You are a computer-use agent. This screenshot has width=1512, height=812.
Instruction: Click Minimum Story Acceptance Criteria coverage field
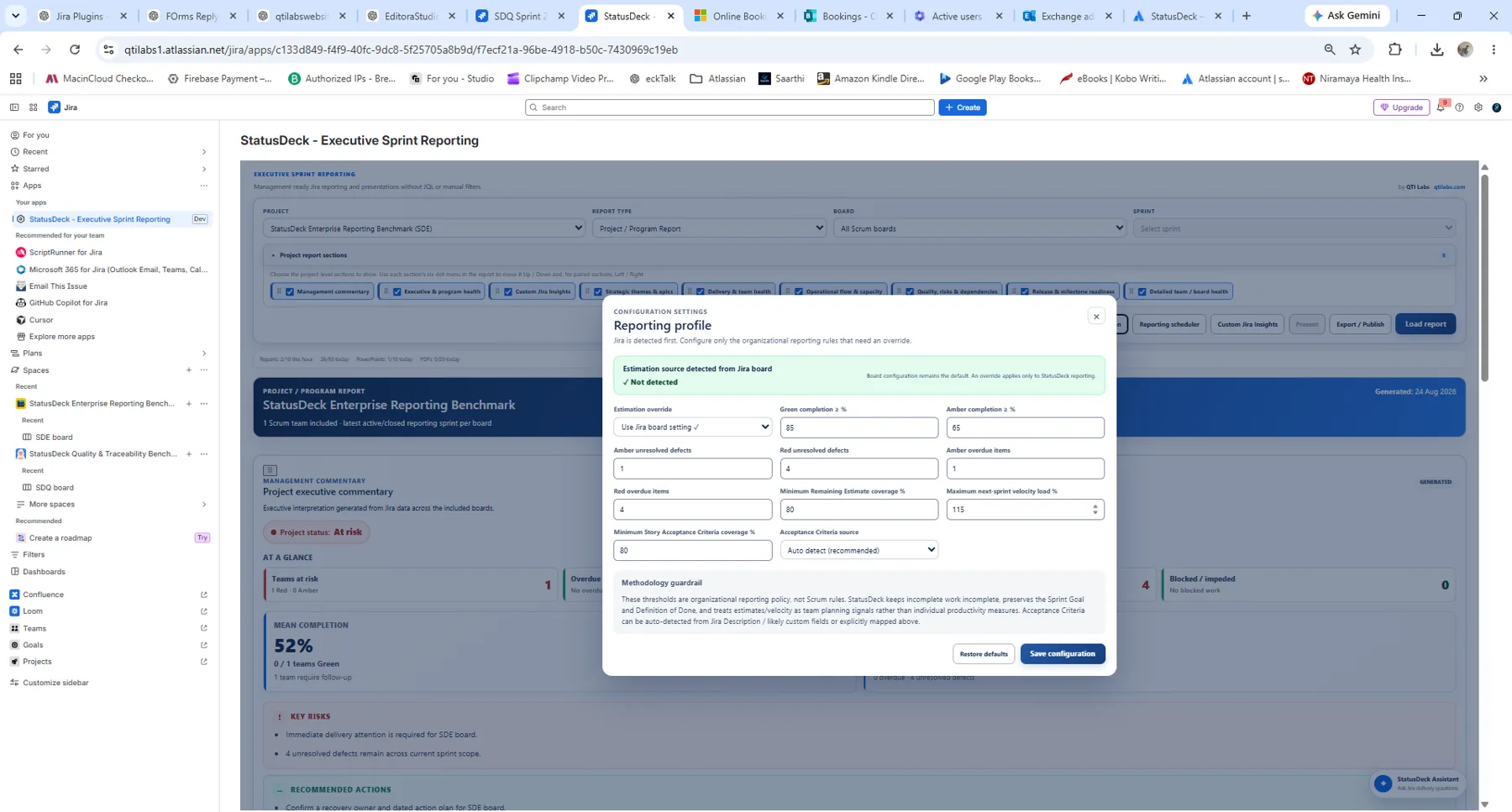pos(693,550)
